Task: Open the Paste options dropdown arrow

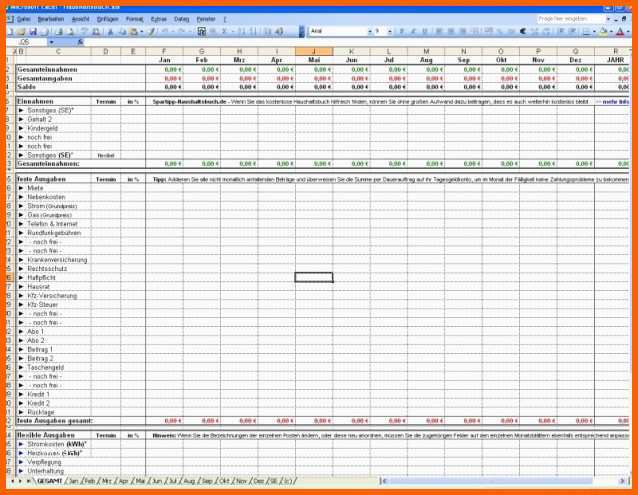Action: [142, 31]
